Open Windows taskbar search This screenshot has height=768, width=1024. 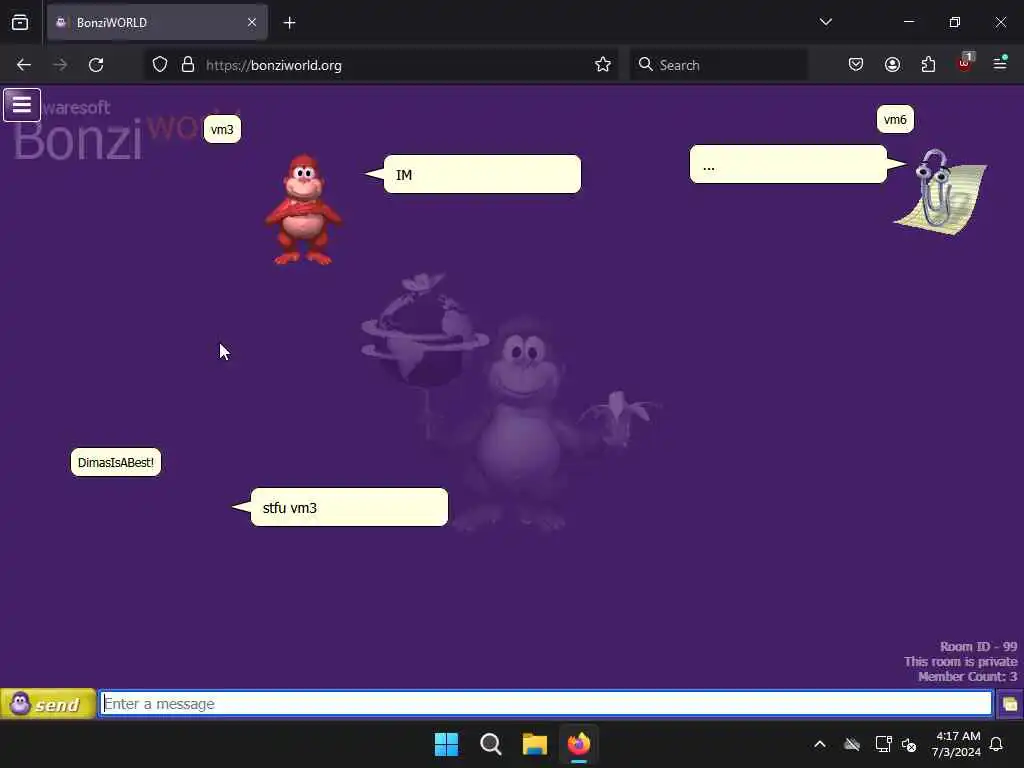point(490,744)
